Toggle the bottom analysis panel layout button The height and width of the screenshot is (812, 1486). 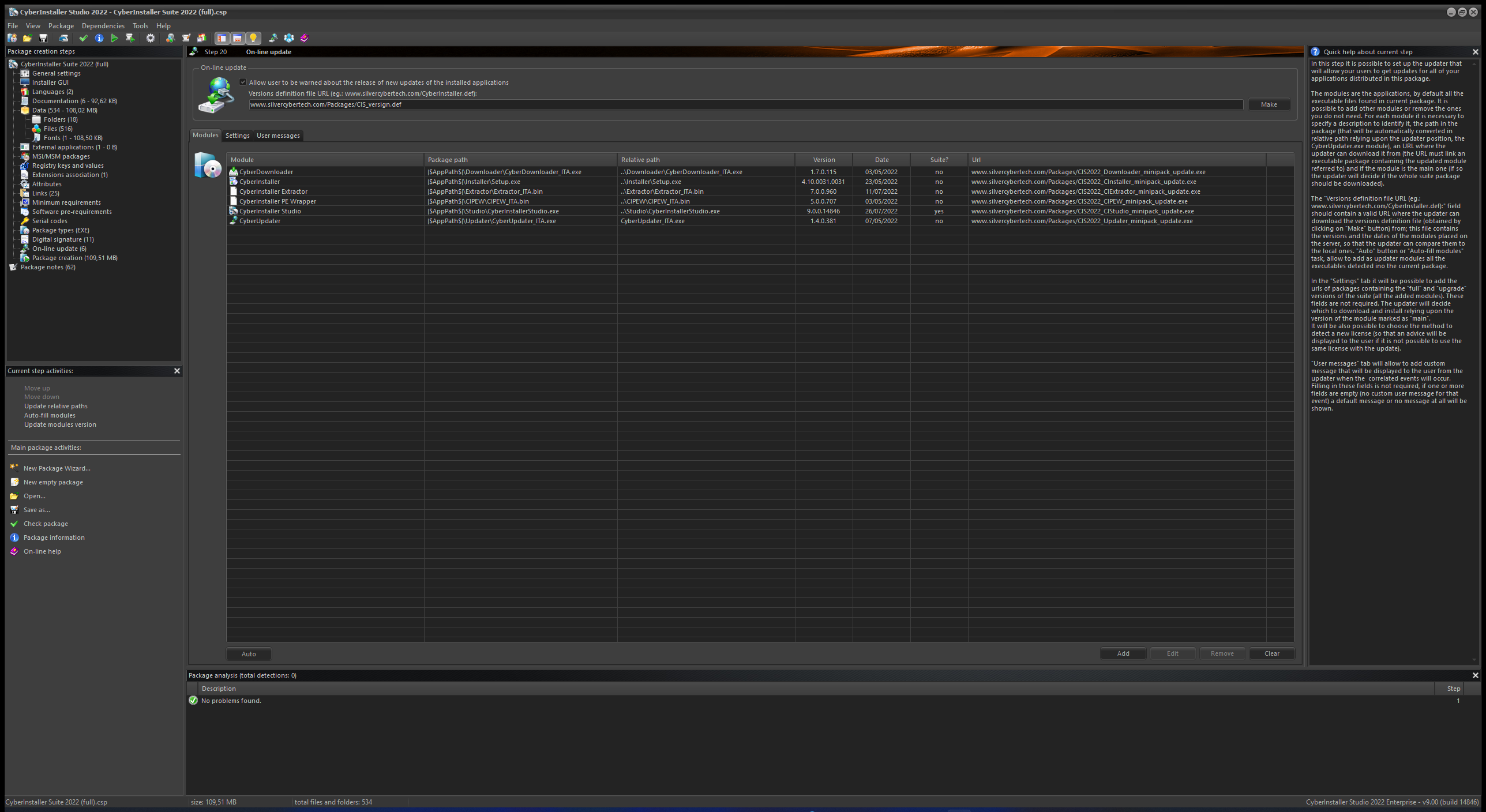238,38
